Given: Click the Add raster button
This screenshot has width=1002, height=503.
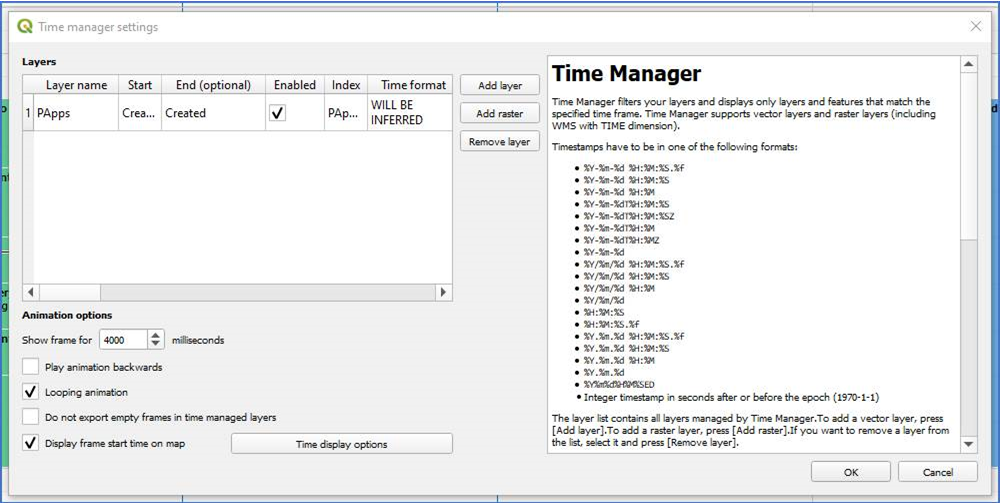Looking at the screenshot, I should click(x=500, y=114).
